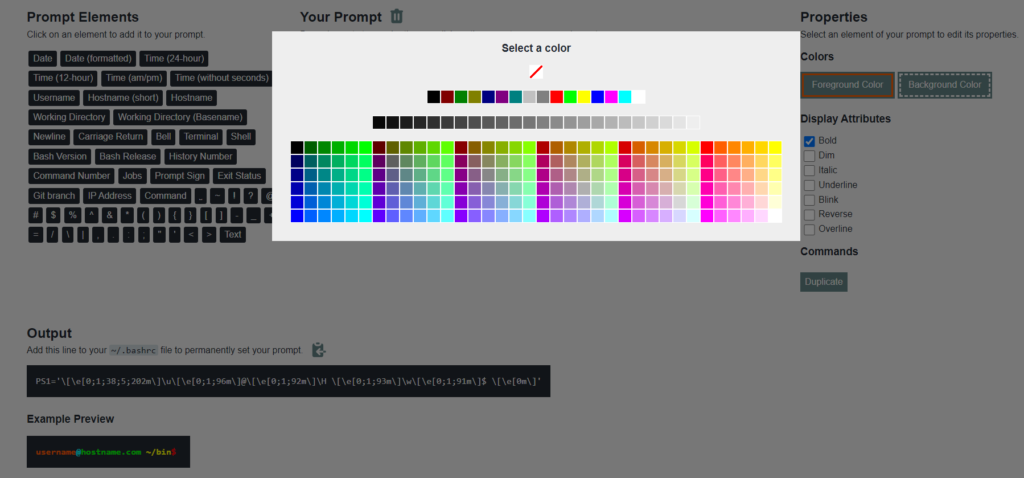
Task: Insert the Bash Release element
Action: (128, 157)
